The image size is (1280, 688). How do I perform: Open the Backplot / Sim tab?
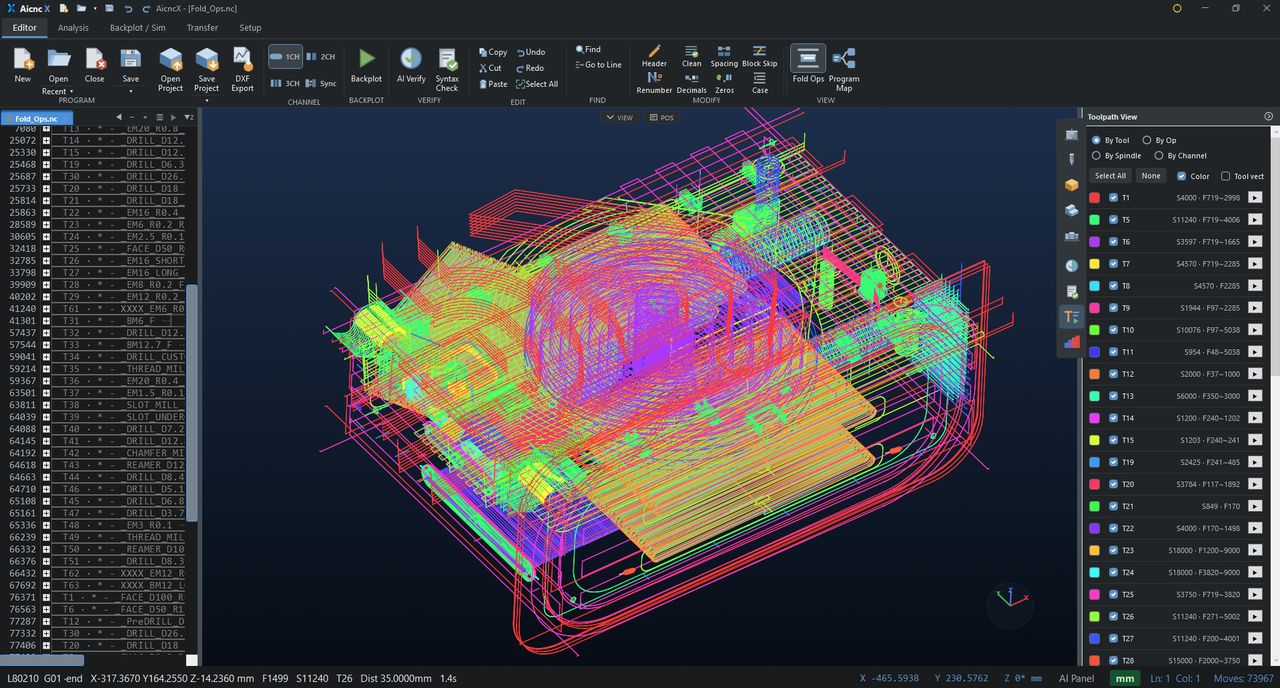(x=138, y=28)
